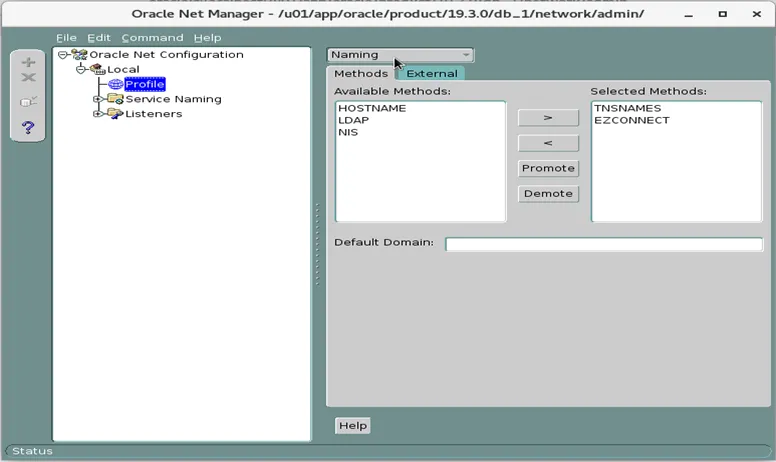
Task: Click the > move-right button
Action: (548, 118)
